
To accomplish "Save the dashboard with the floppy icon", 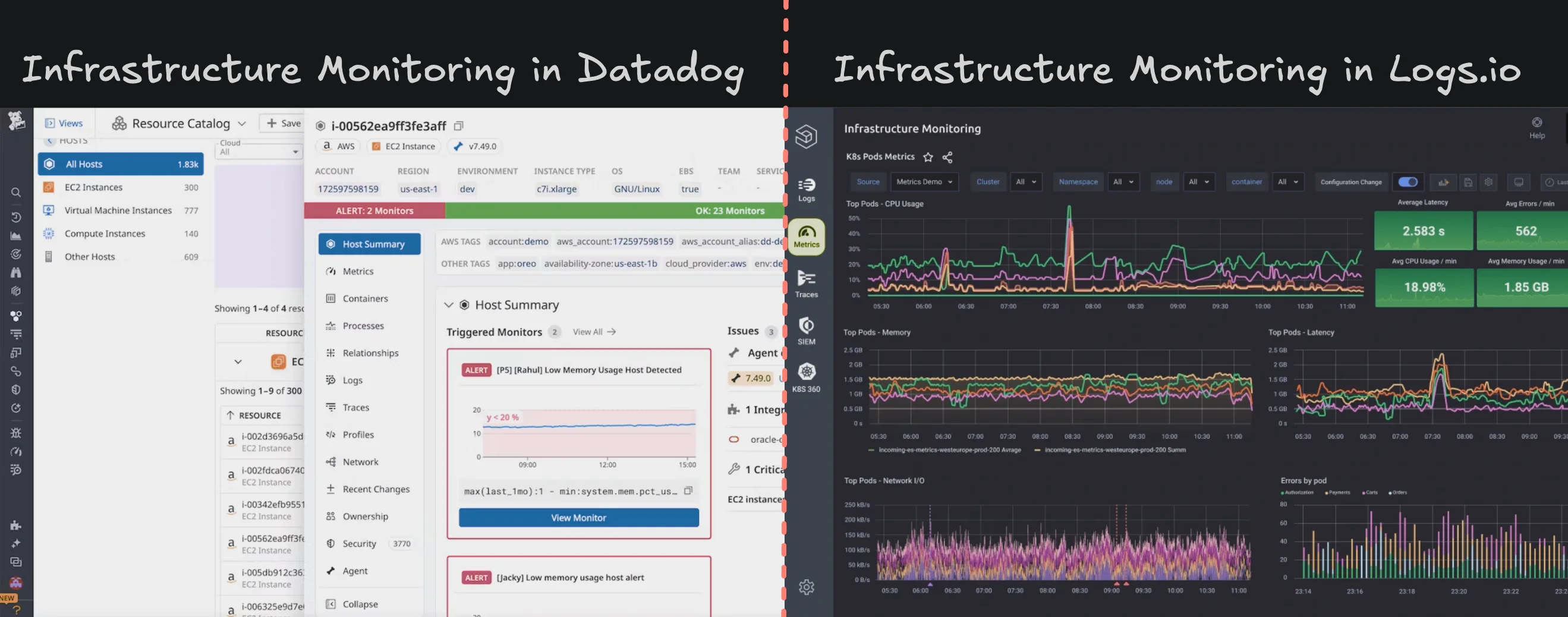I will [x=1468, y=182].
